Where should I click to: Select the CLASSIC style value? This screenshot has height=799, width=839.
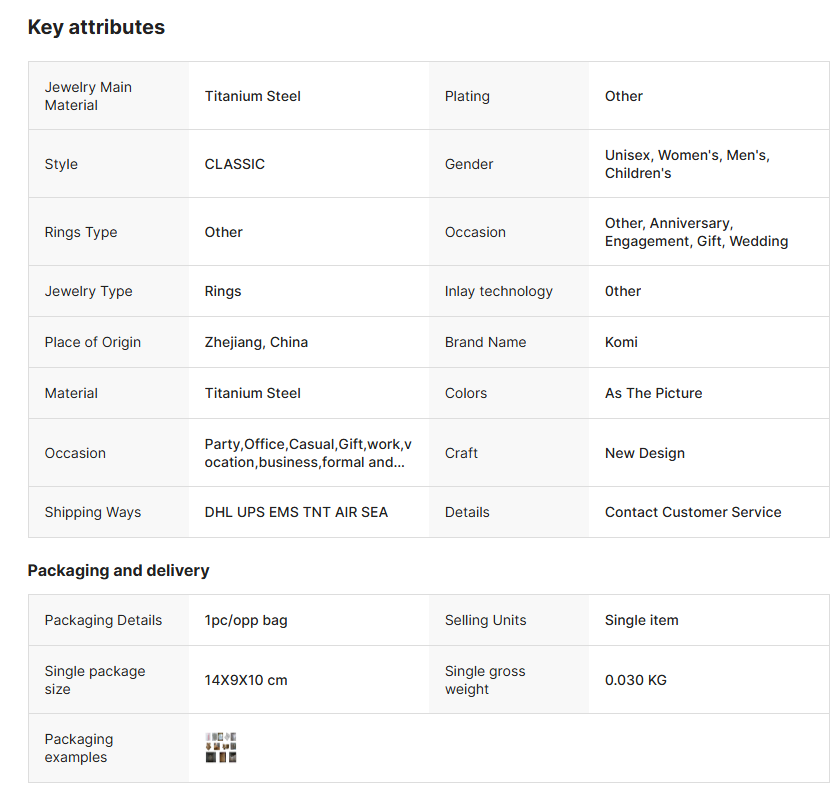coord(235,164)
